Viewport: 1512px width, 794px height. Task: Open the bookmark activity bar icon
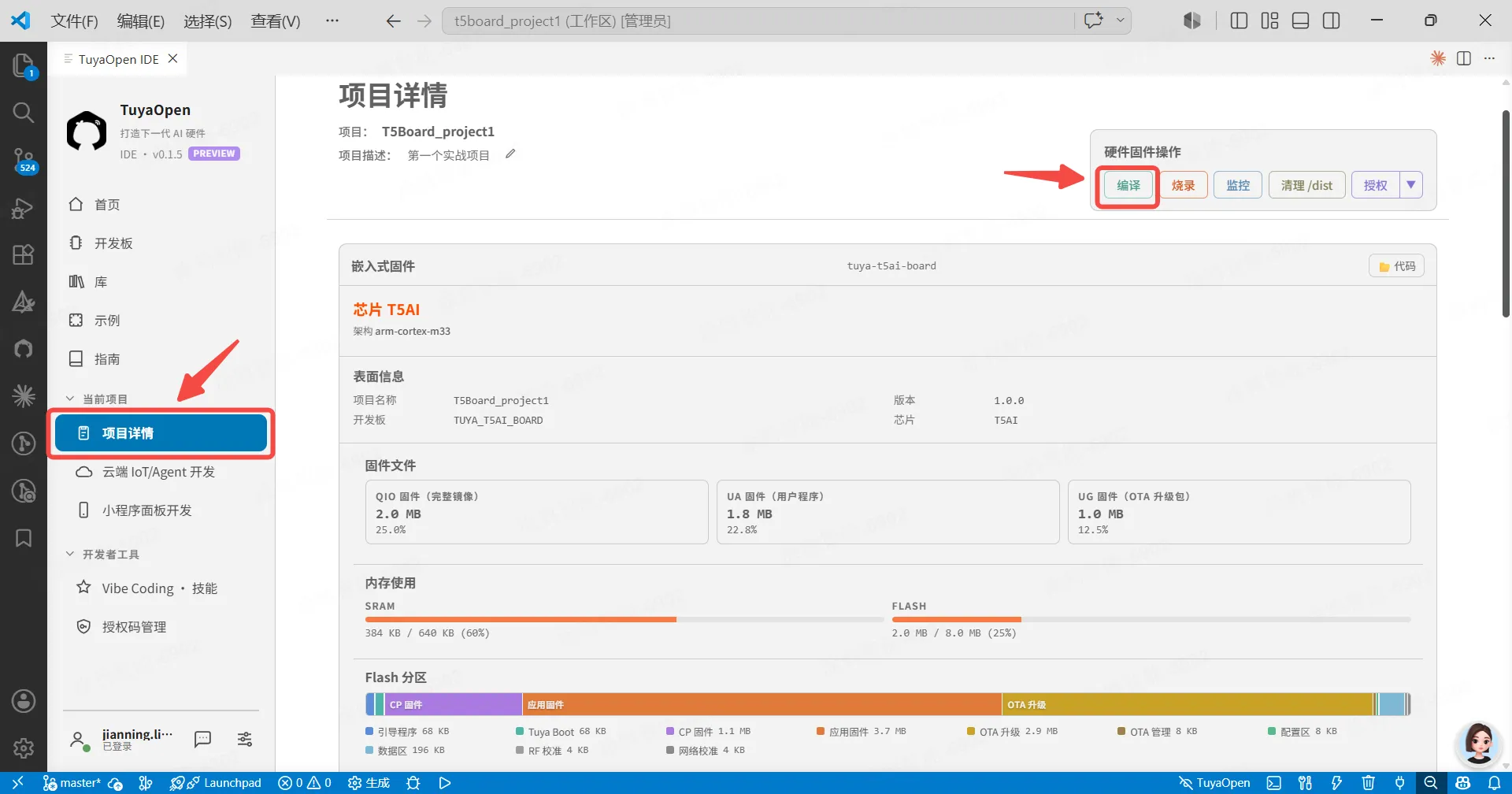(24, 538)
